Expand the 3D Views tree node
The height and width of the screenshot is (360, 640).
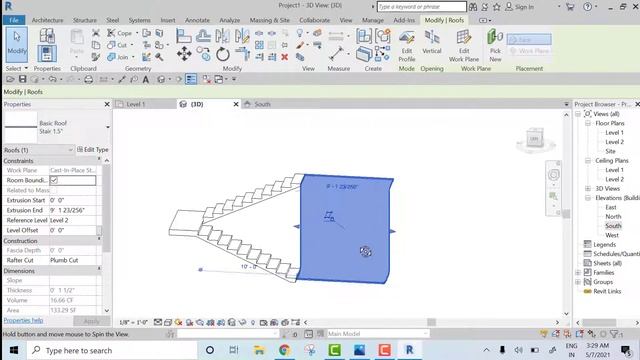pyautogui.click(x=588, y=188)
